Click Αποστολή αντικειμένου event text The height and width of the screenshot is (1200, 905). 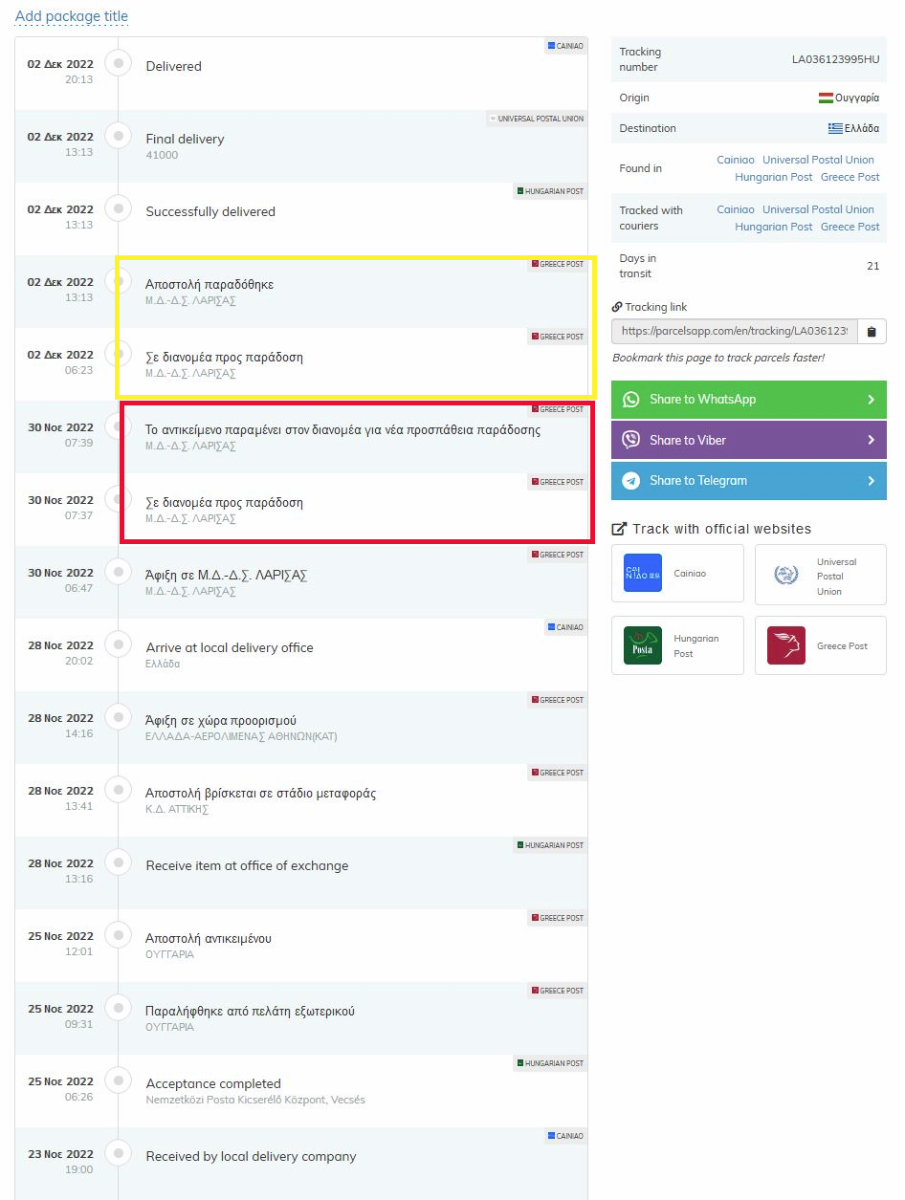(x=208, y=939)
